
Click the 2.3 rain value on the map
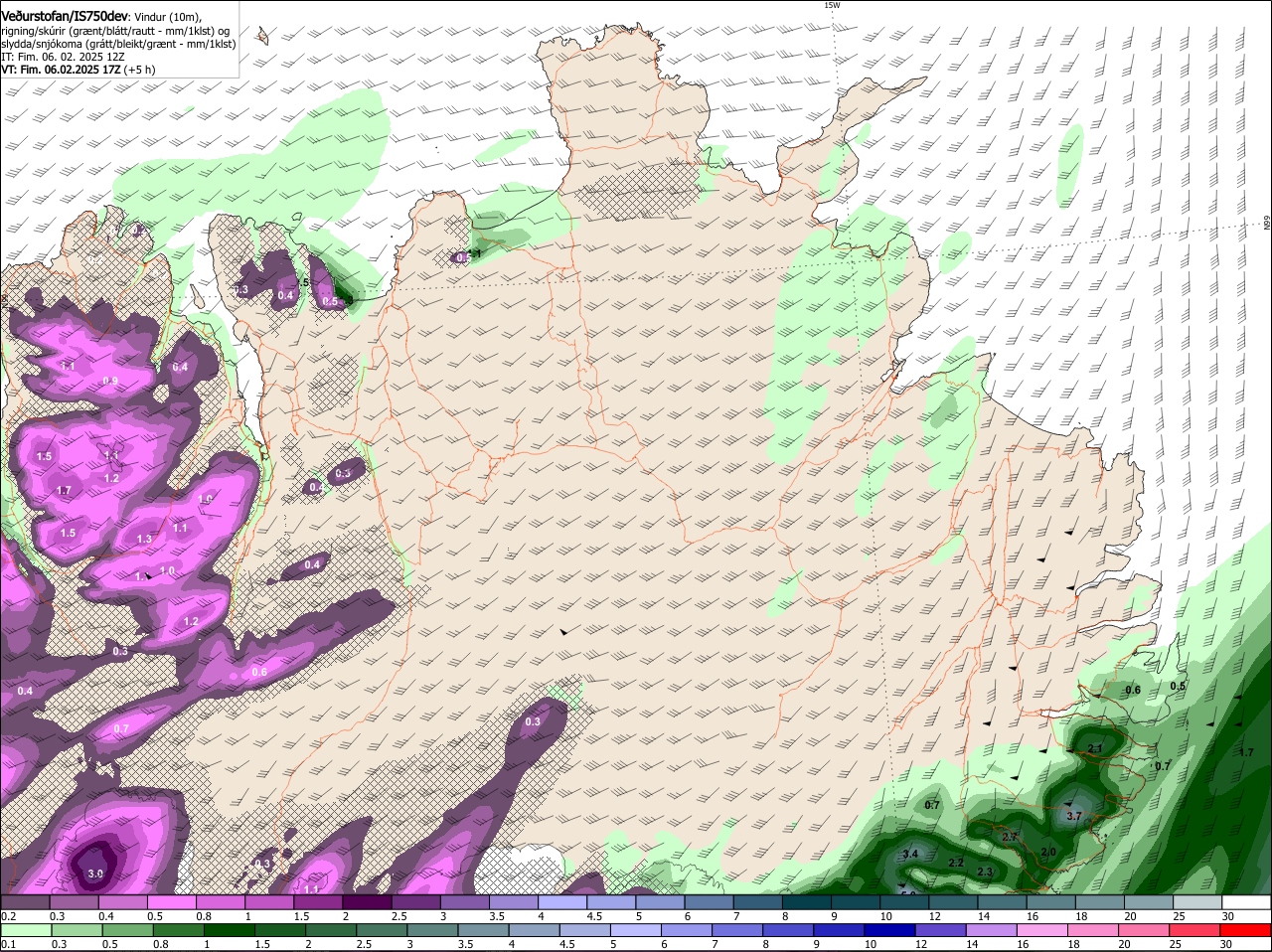tap(985, 872)
